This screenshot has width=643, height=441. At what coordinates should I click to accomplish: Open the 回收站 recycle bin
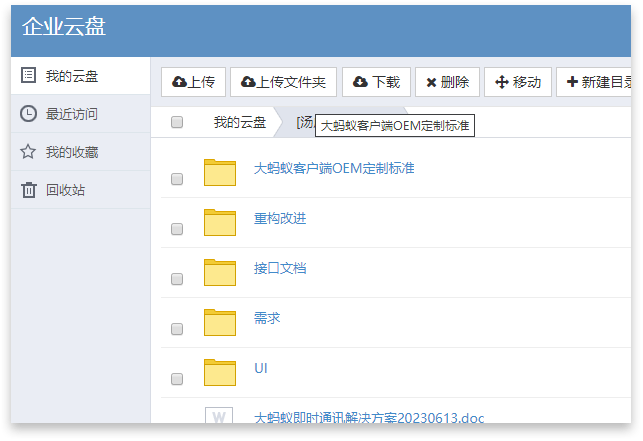[x=65, y=190]
